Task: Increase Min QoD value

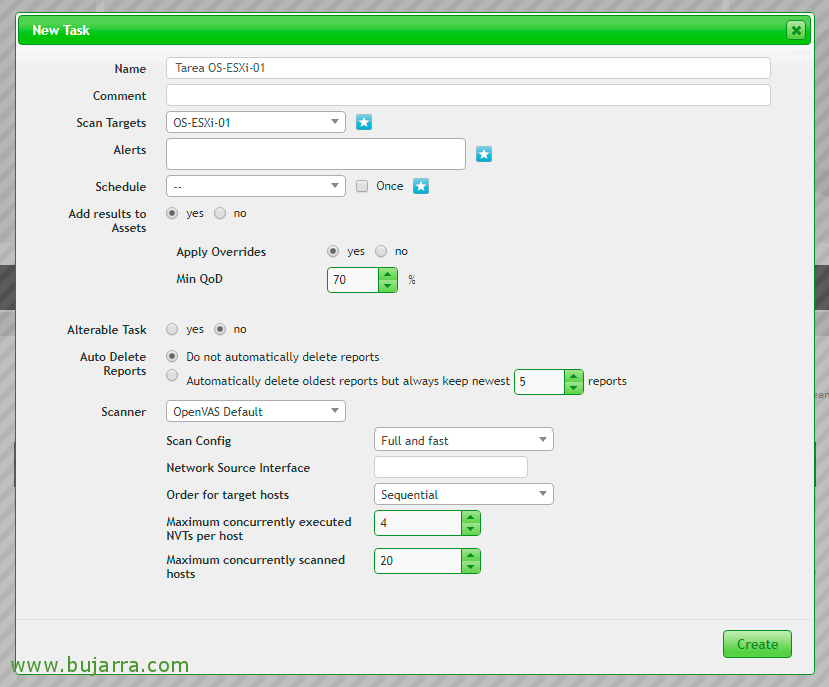Action: click(x=388, y=274)
